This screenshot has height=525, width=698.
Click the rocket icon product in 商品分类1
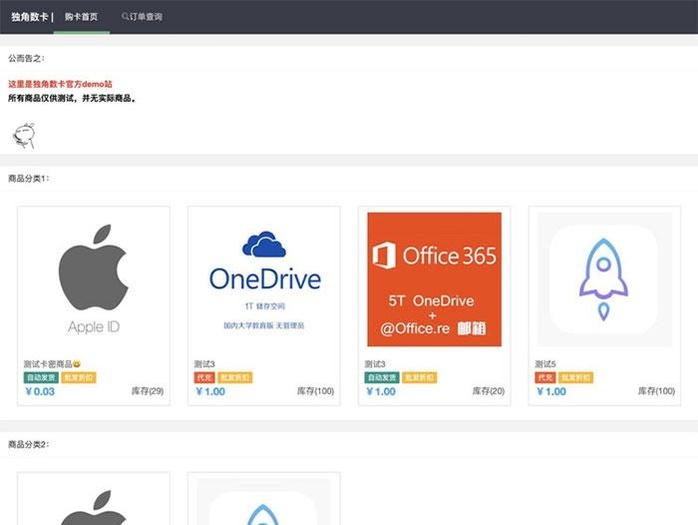(604, 279)
